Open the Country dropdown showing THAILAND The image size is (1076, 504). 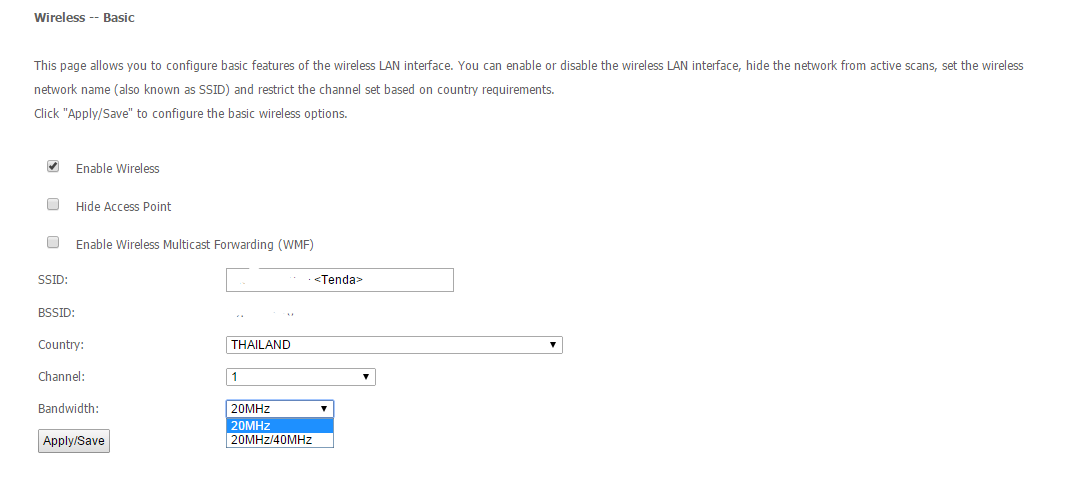coord(394,345)
